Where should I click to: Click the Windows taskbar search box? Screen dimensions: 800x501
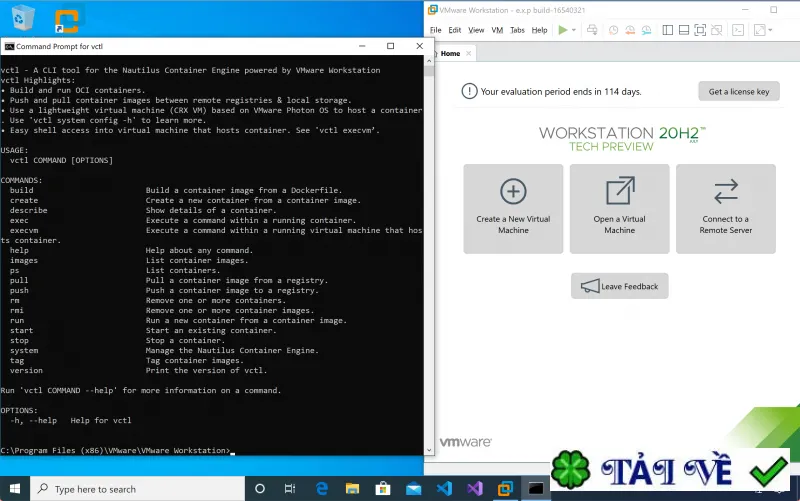pyautogui.click(x=138, y=489)
